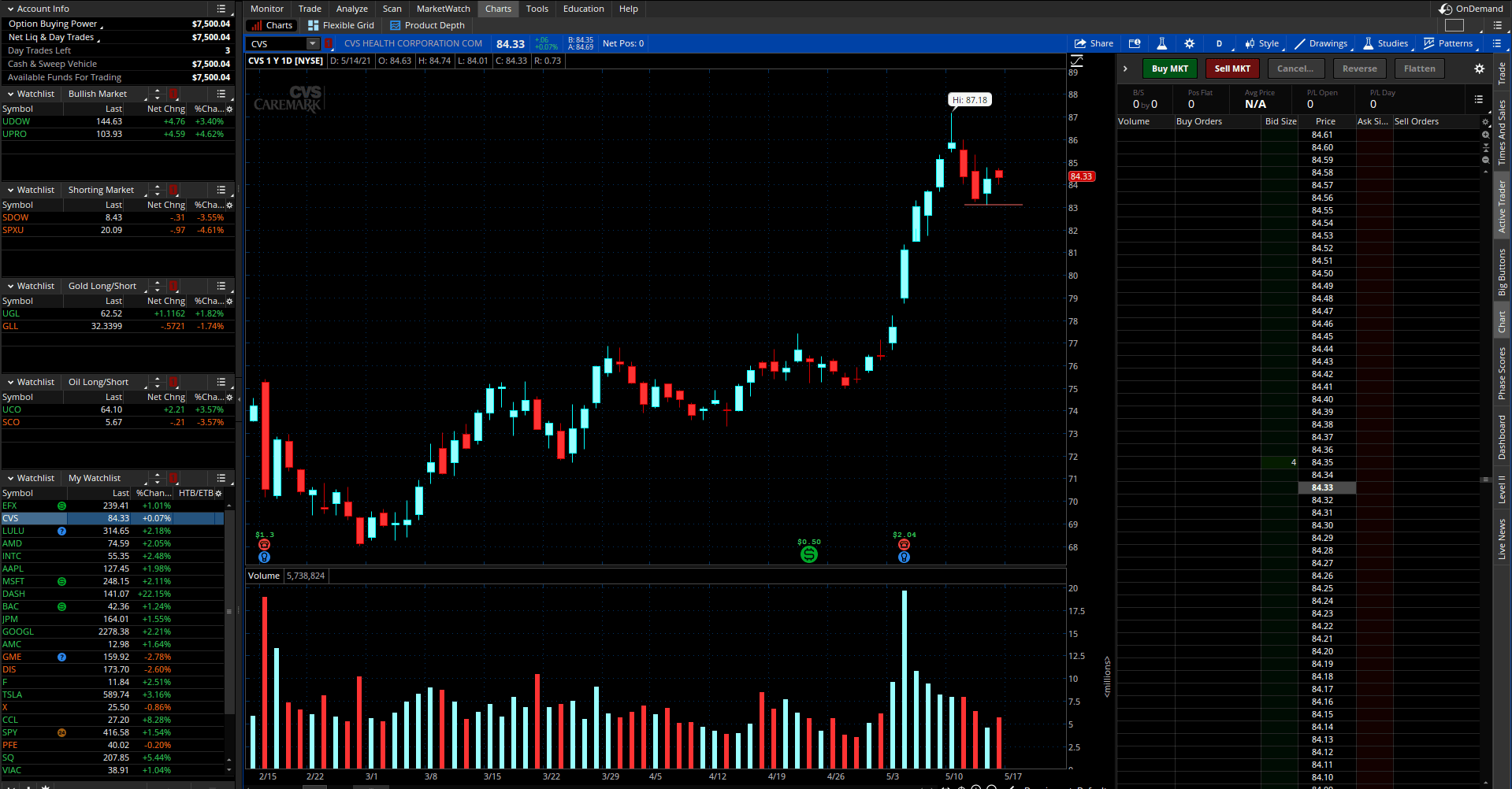This screenshot has width=1512, height=789.
Task: Open the Active Trader settings gear
Action: pyautogui.click(x=1478, y=69)
